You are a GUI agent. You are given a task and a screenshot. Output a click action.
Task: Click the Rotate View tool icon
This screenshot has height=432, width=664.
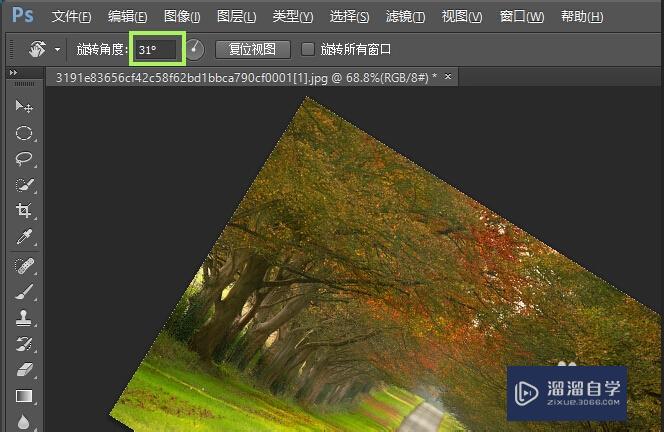point(38,50)
